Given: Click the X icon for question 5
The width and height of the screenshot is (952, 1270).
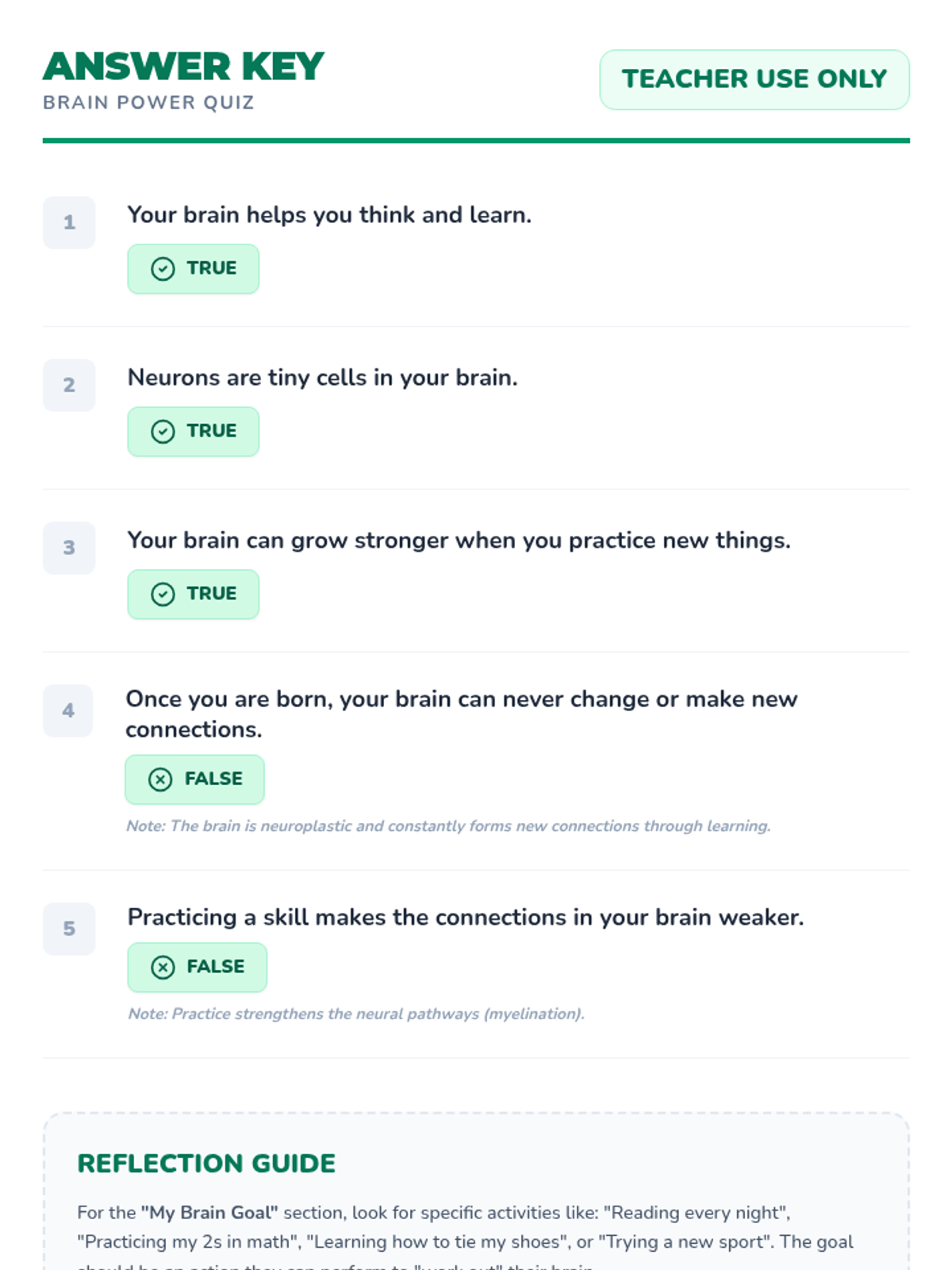Looking at the screenshot, I should tap(163, 968).
